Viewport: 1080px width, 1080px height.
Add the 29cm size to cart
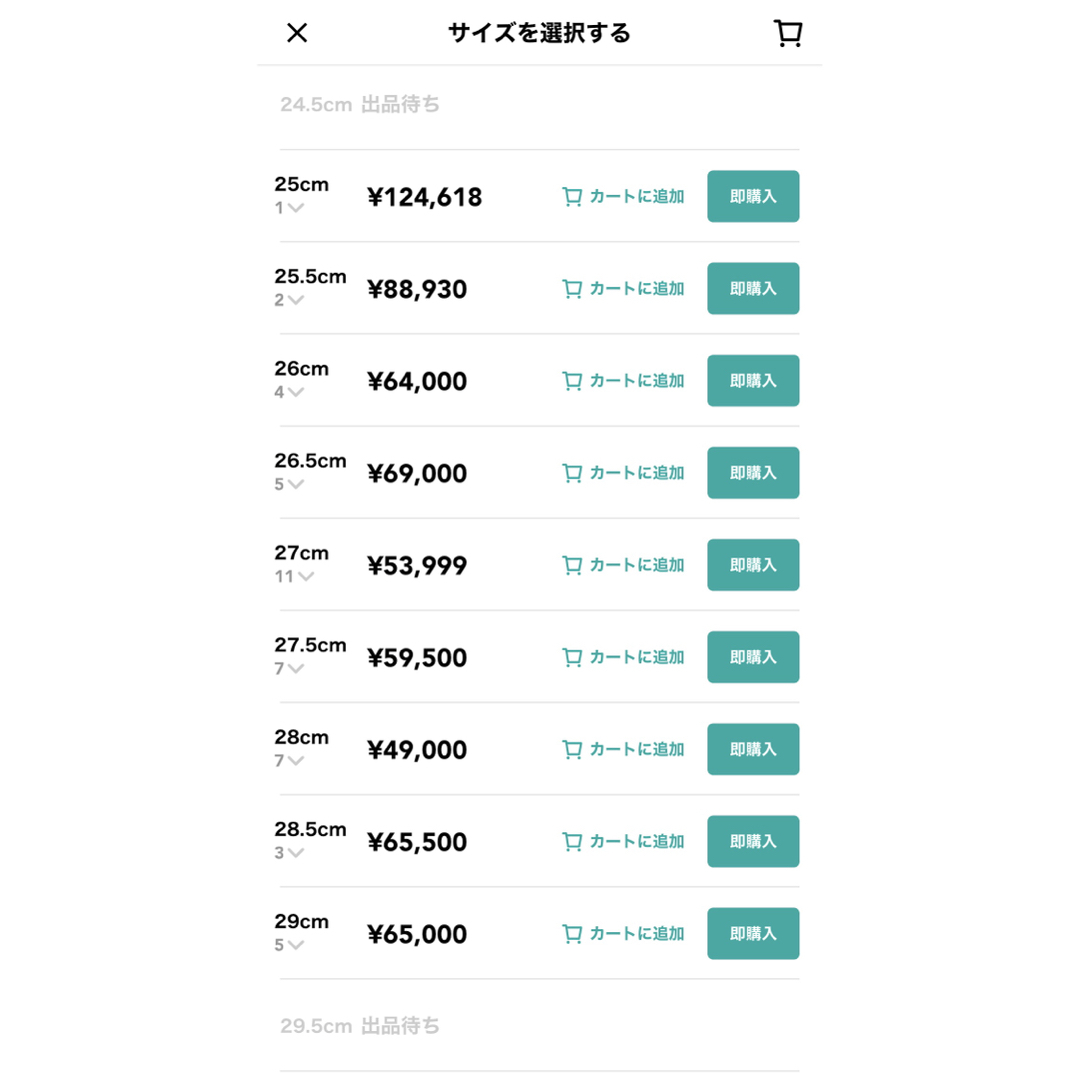click(x=623, y=934)
